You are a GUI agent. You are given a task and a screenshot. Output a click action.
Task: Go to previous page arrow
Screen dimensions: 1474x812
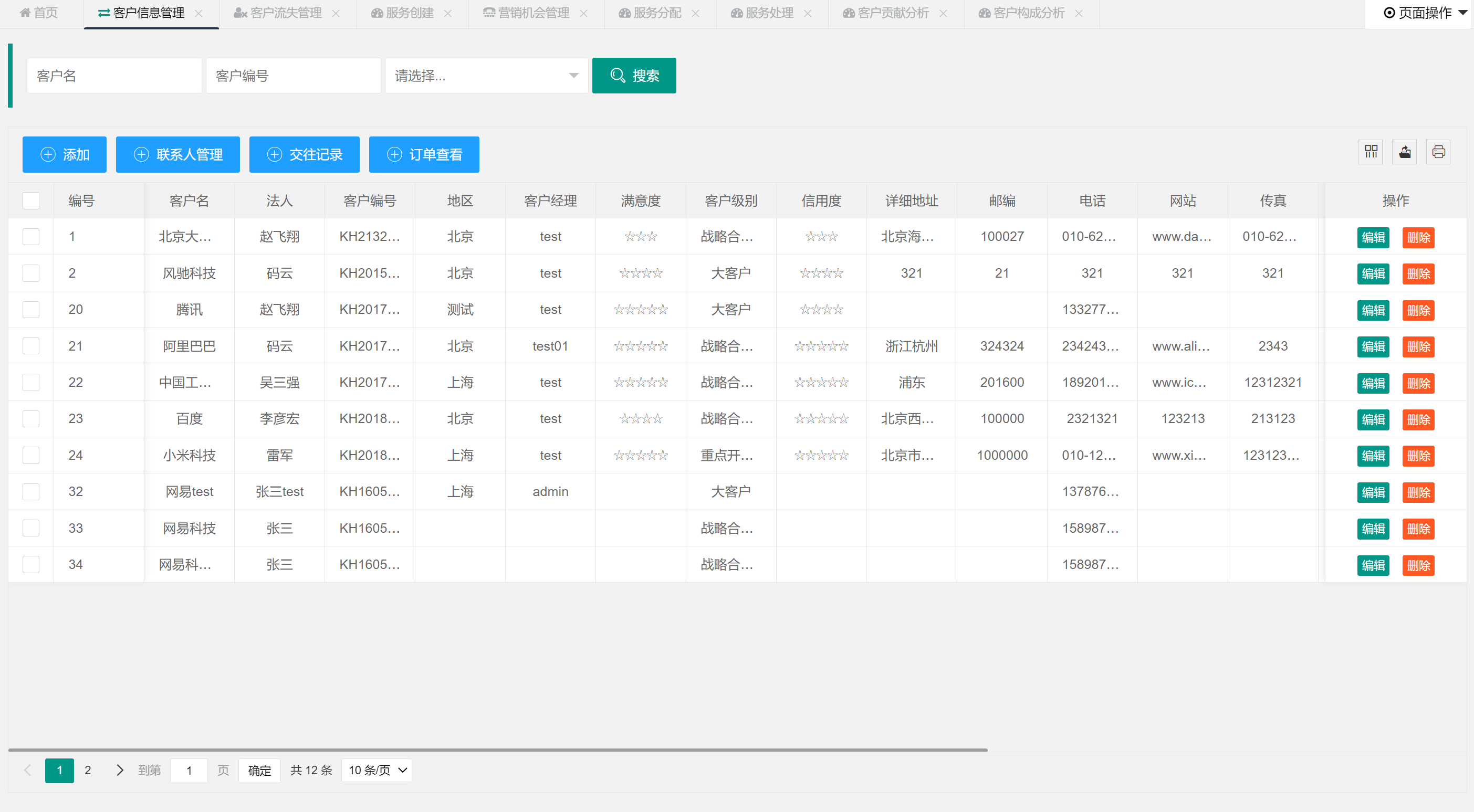(x=27, y=770)
